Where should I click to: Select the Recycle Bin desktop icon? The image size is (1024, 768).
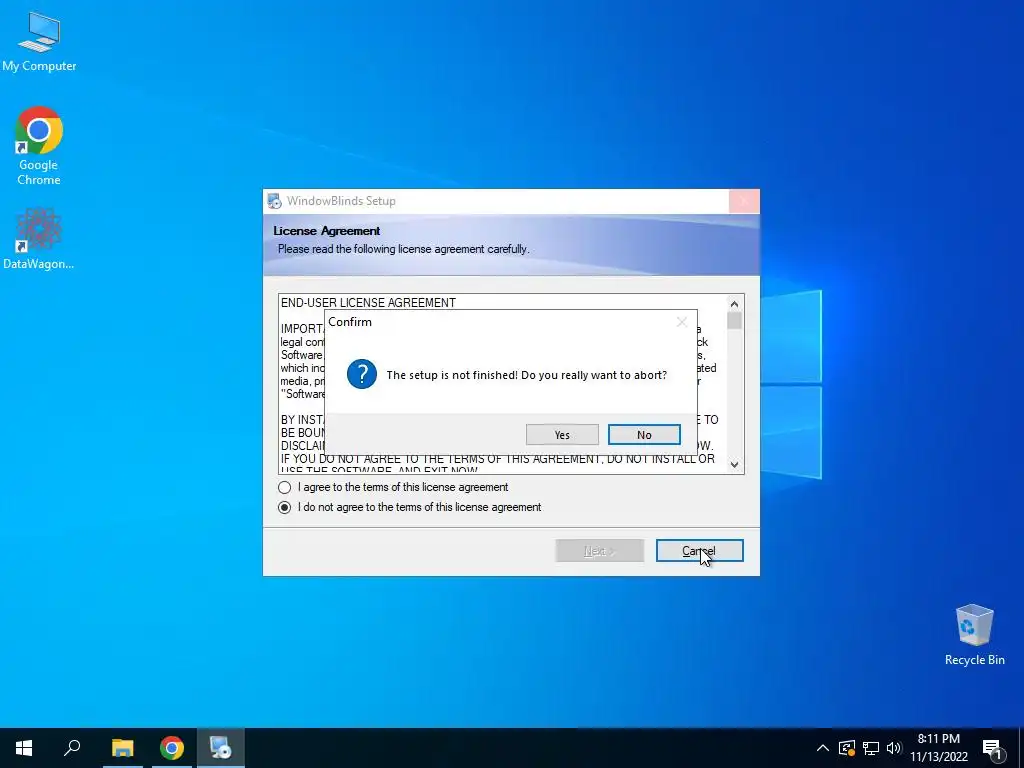click(974, 635)
